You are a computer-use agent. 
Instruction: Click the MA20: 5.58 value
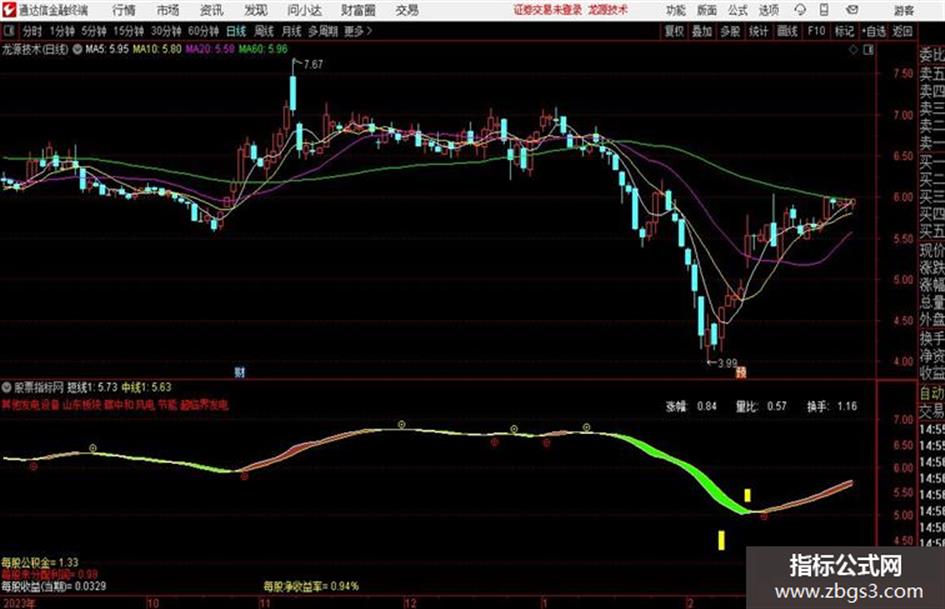(x=210, y=49)
